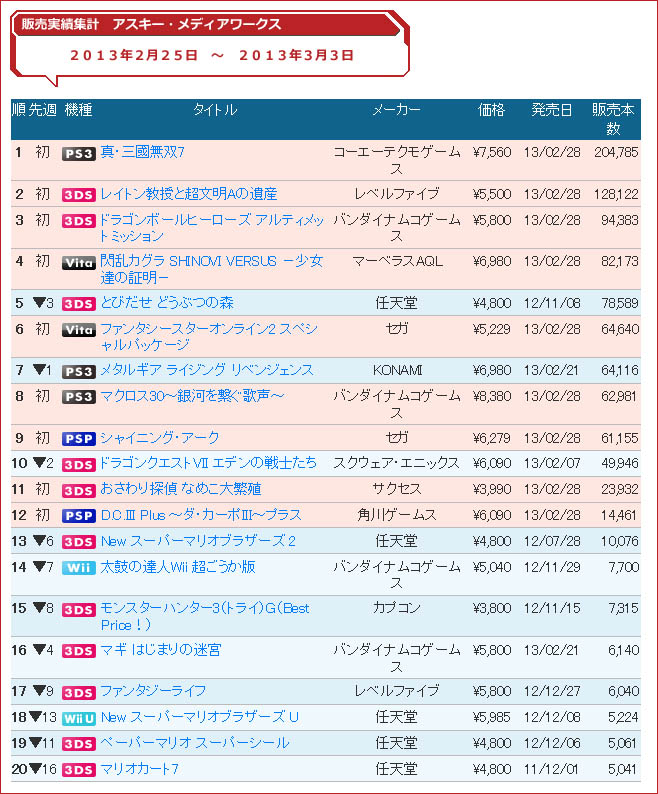658x794 pixels.
Task: Open メタルギア ライジング リベンジェンス link
Action: point(207,370)
